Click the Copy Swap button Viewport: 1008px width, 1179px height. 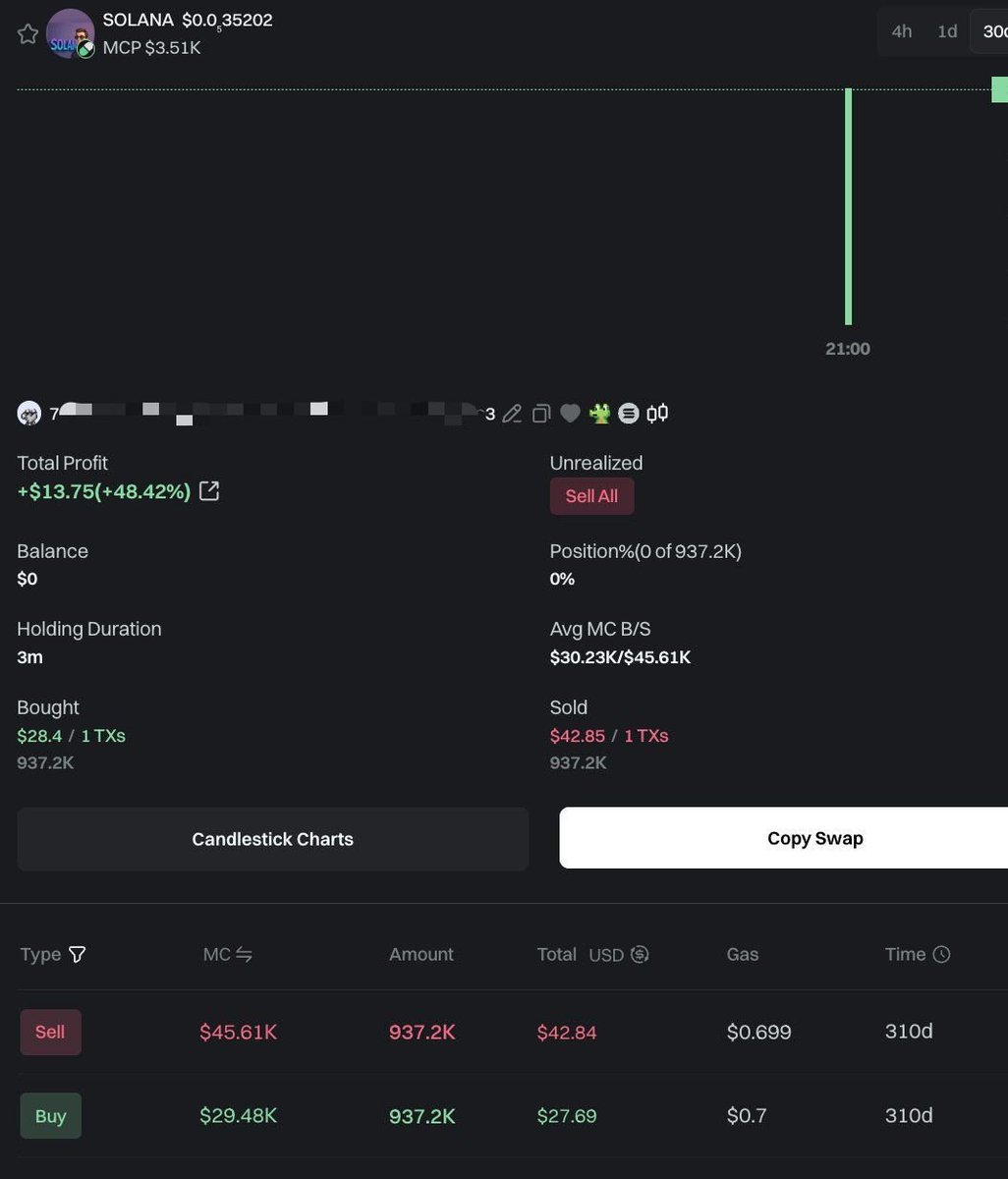[784, 838]
